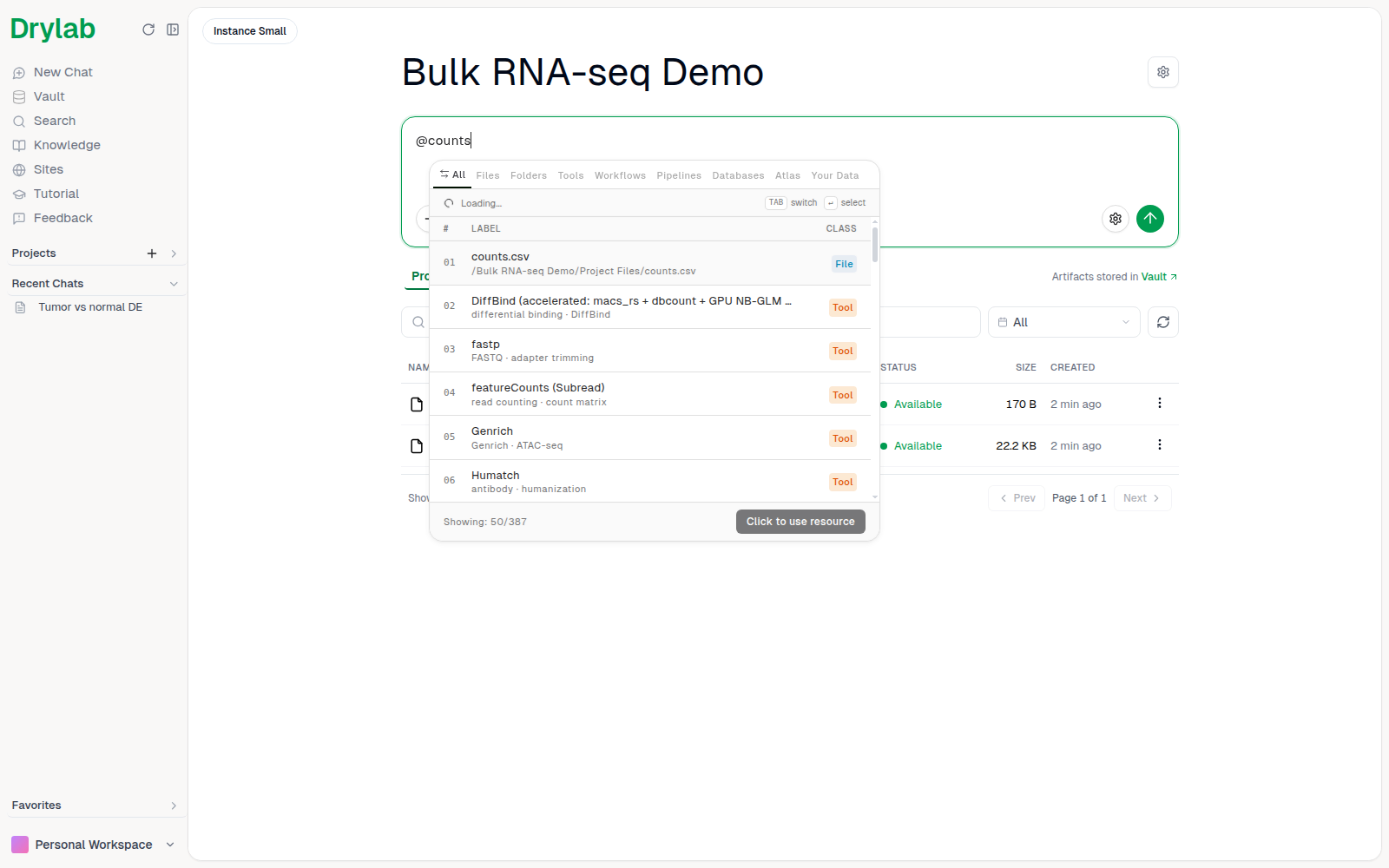1389x868 pixels.
Task: Select Databases tab in mention popup
Action: point(738,175)
